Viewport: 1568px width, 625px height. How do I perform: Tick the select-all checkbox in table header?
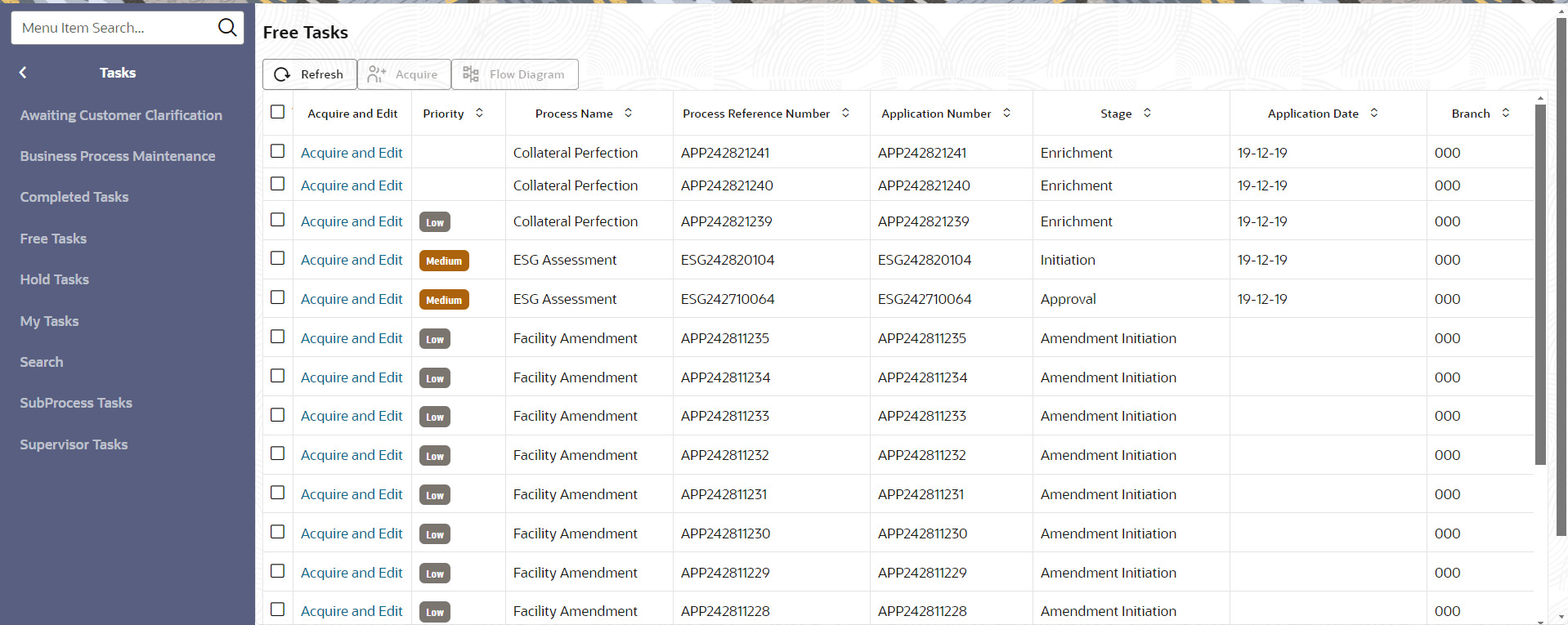pos(278,112)
